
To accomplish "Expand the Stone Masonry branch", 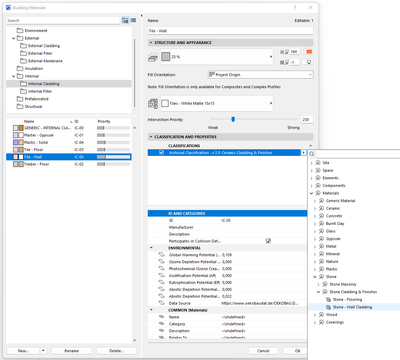I will coord(318,284).
